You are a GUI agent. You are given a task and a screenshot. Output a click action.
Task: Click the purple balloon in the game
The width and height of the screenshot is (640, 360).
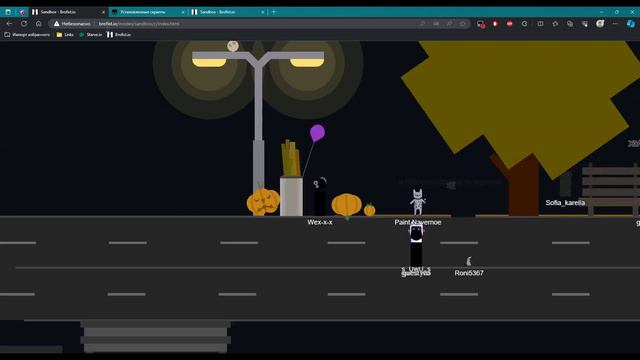click(317, 133)
